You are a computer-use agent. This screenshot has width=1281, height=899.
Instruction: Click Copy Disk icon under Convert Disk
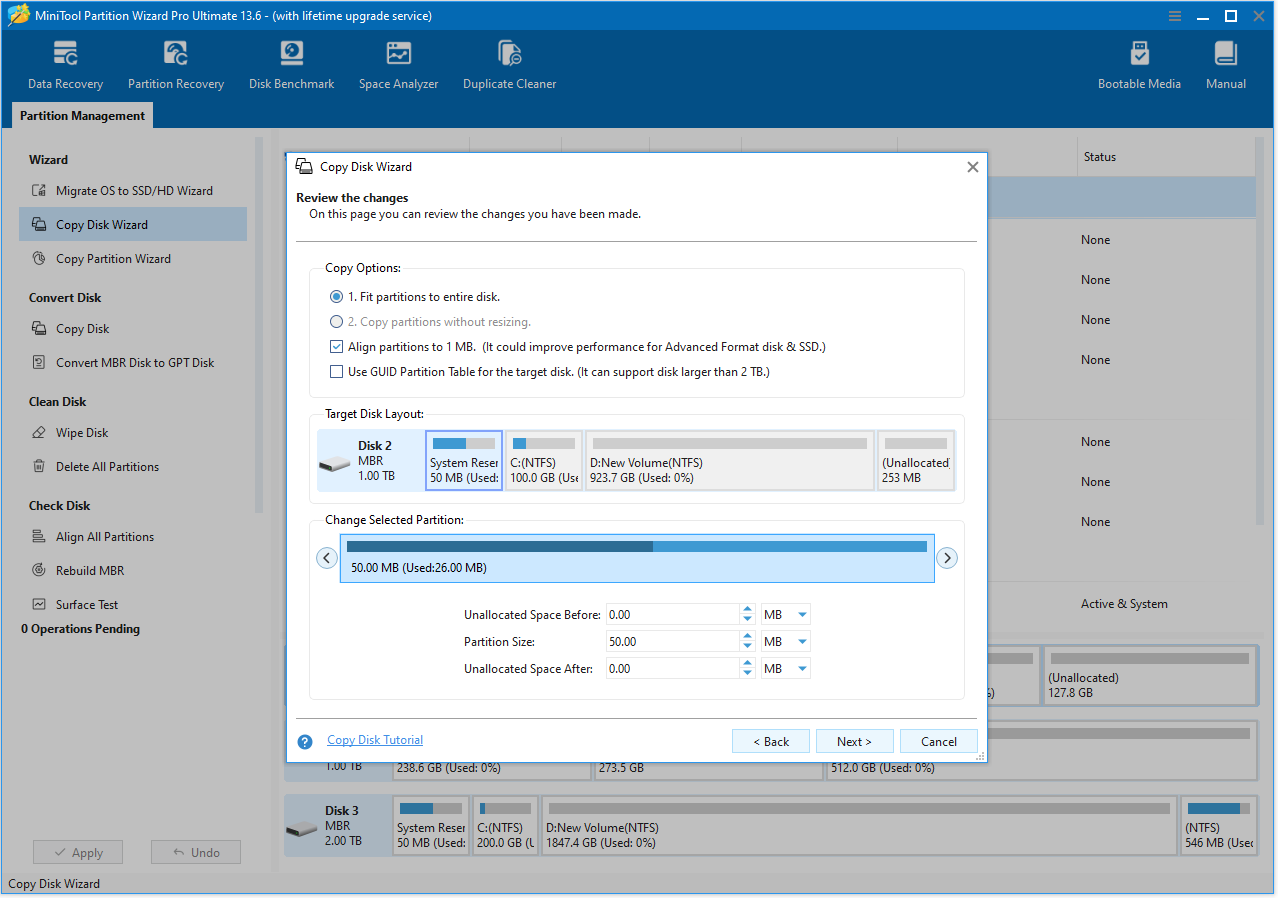coord(39,328)
